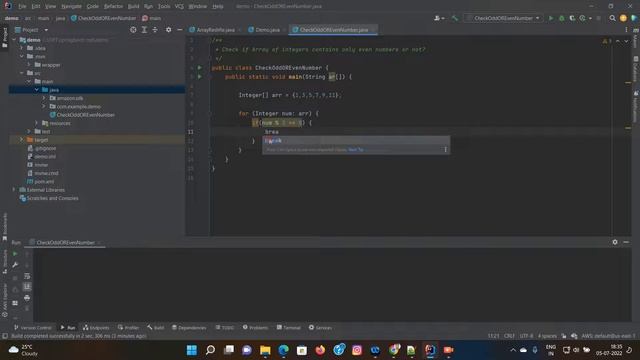
Task: Minimize the Run tool window
Action: [x=626, y=242]
